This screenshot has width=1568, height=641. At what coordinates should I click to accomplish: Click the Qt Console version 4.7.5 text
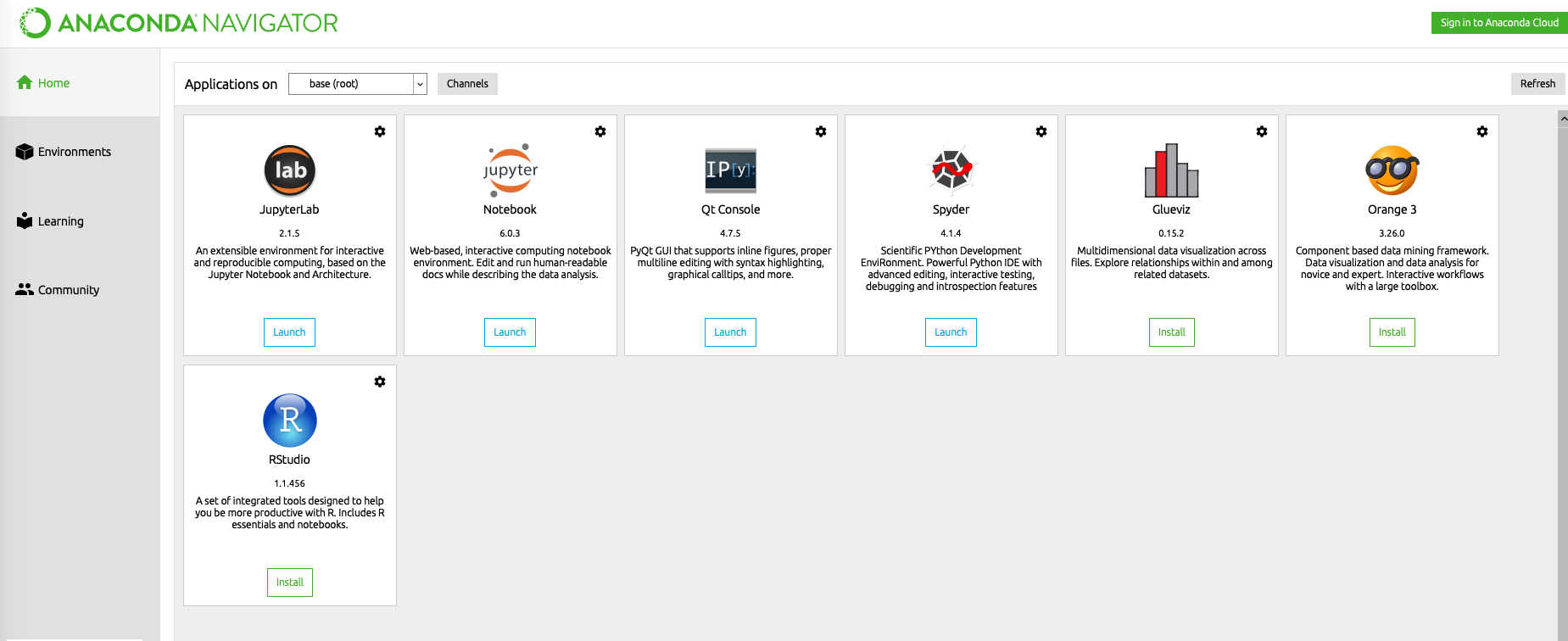click(730, 233)
